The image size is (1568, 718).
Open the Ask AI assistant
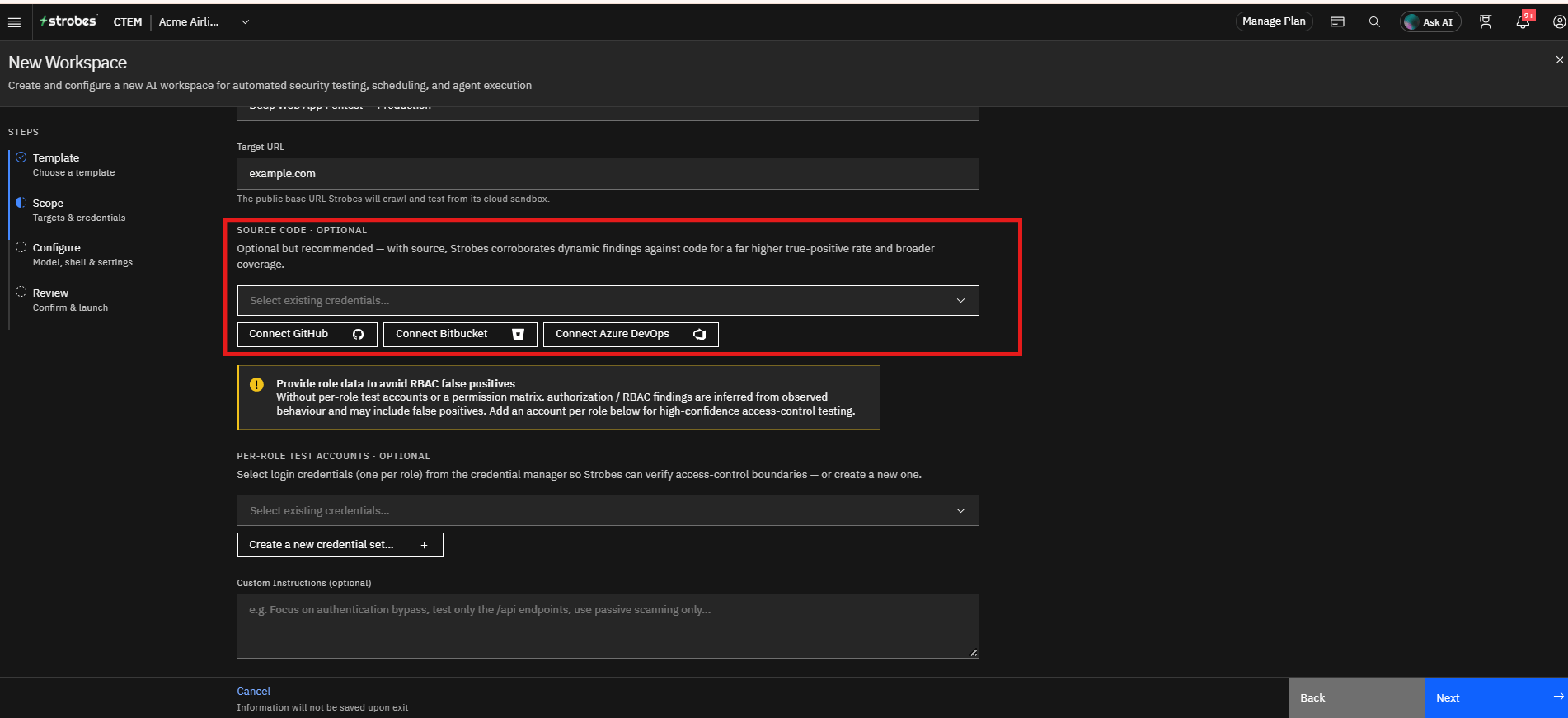[1430, 22]
